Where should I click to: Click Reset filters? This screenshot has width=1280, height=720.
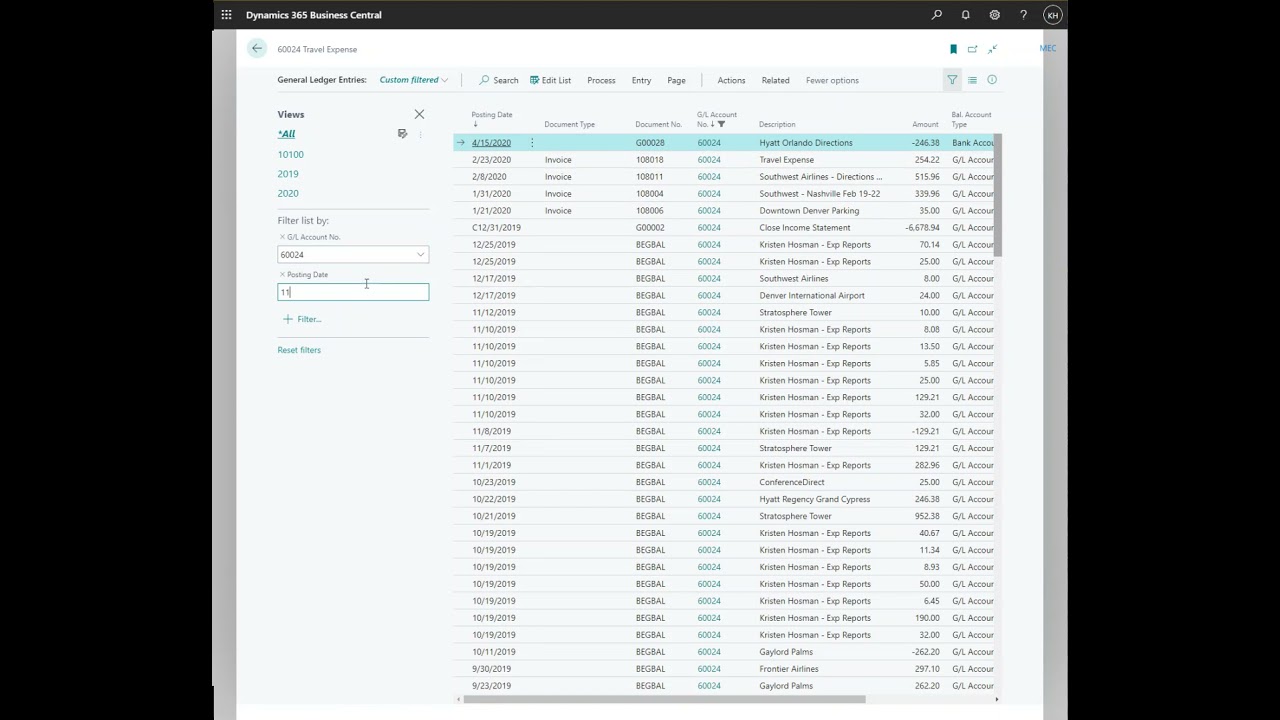pos(299,350)
